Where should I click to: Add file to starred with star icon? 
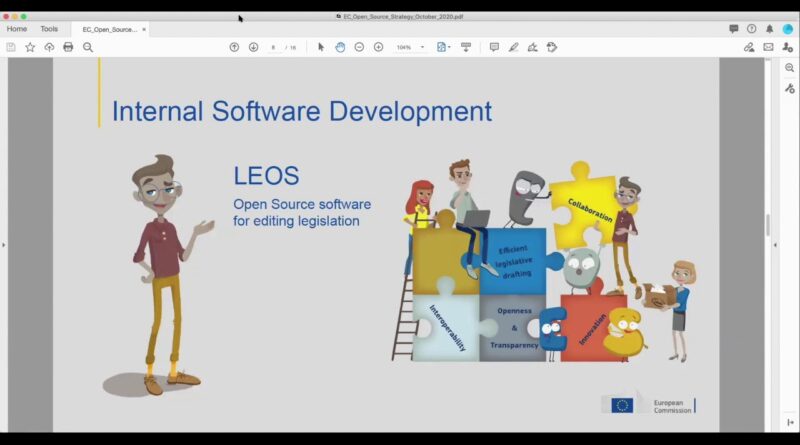point(30,47)
